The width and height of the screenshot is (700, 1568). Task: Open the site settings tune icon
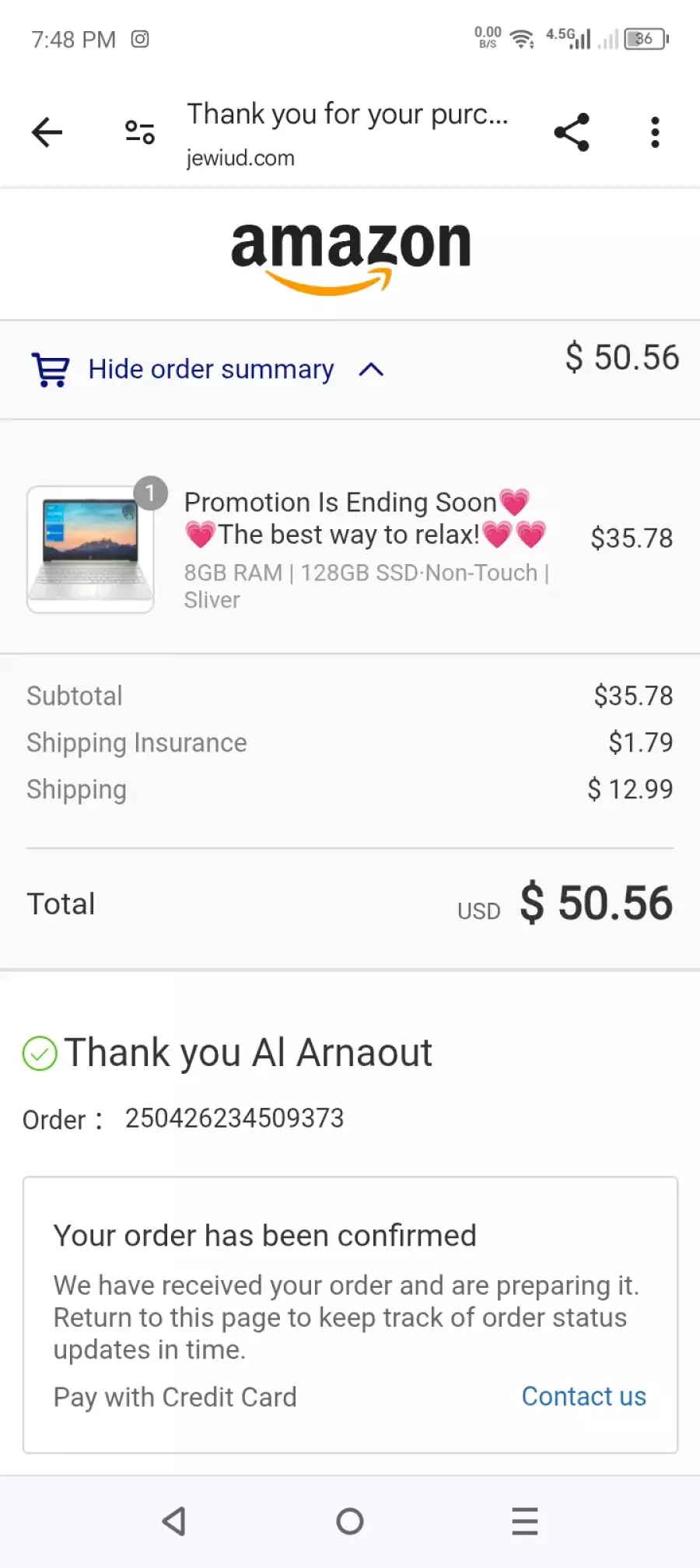[140, 132]
